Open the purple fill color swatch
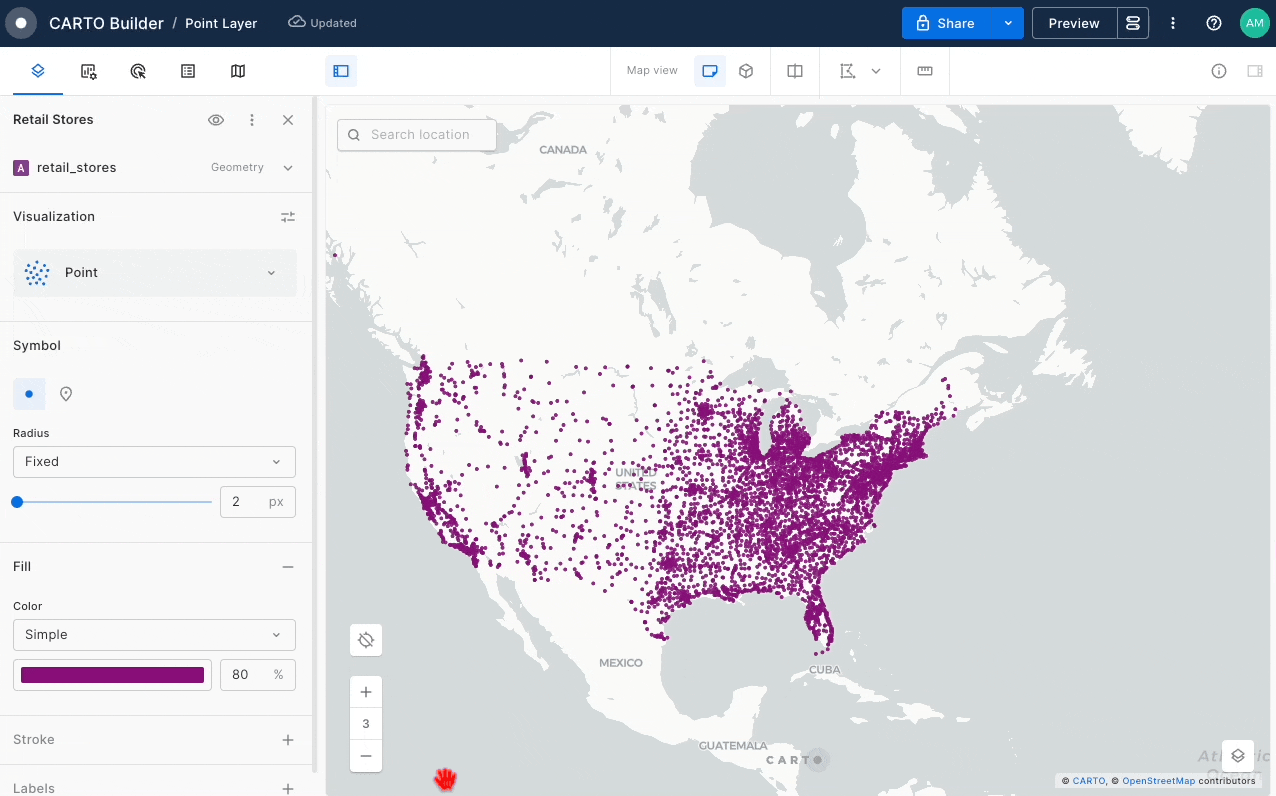 112,675
